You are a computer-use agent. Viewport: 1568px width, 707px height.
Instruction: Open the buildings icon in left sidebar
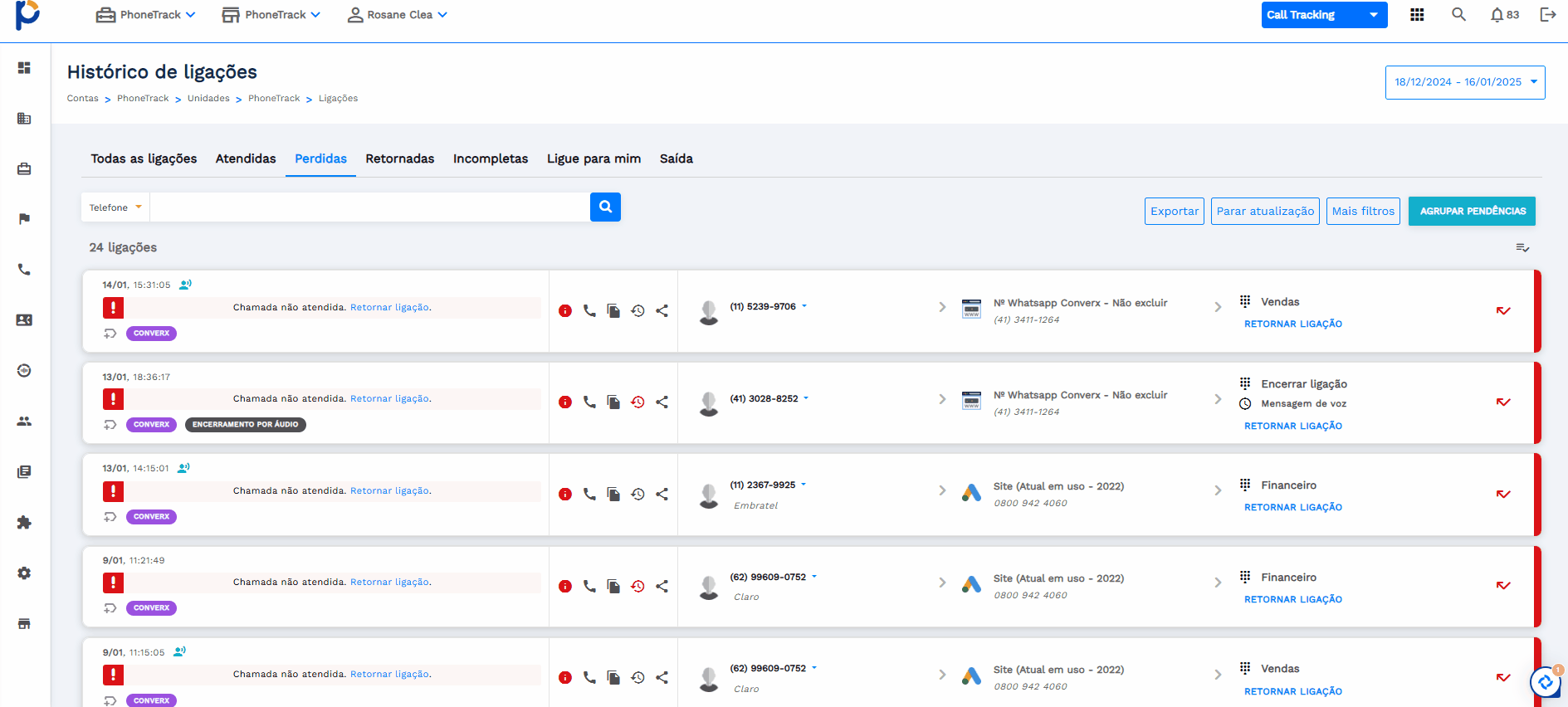click(x=24, y=119)
